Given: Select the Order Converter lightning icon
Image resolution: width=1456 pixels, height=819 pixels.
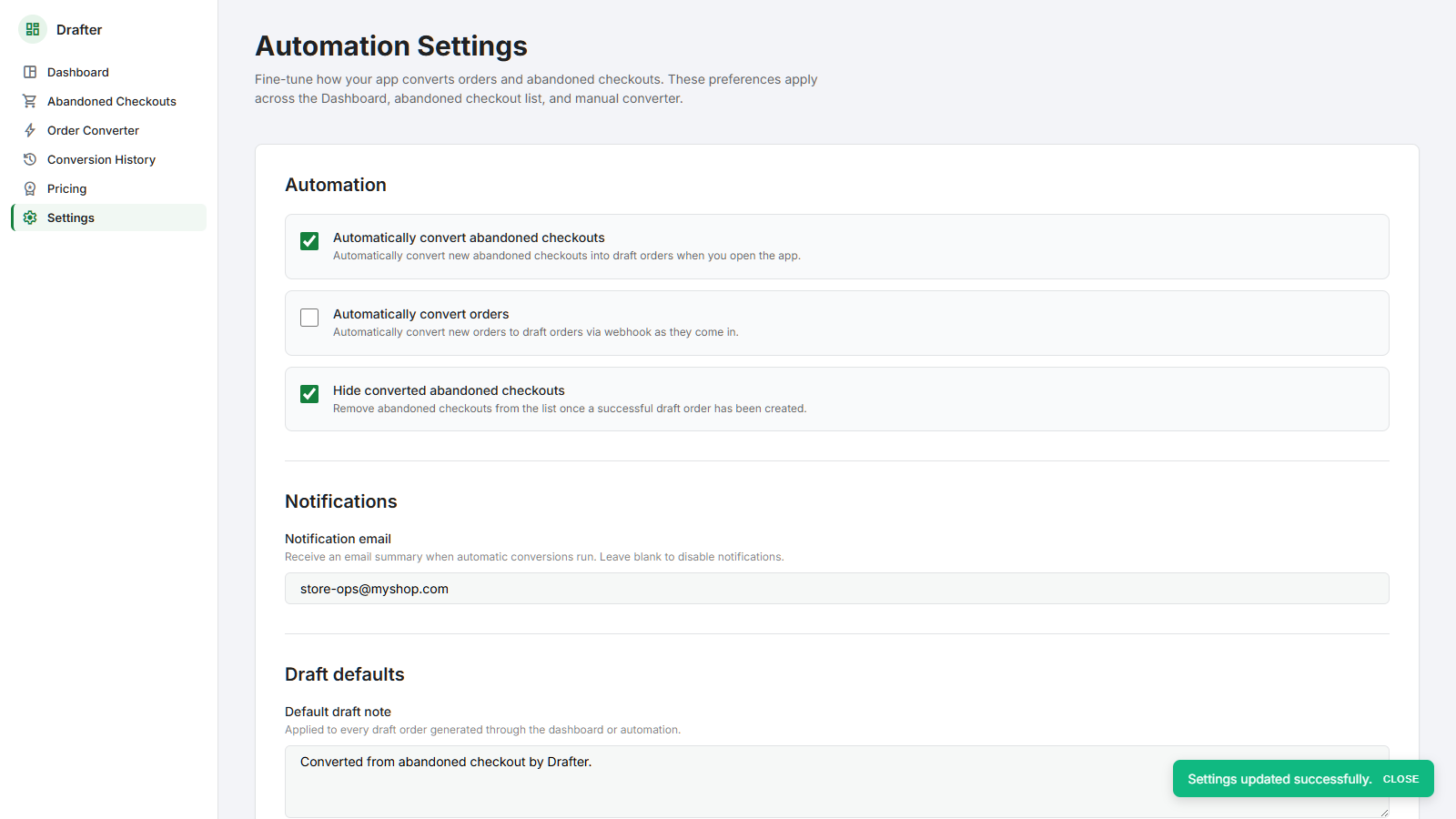Looking at the screenshot, I should click(x=30, y=130).
